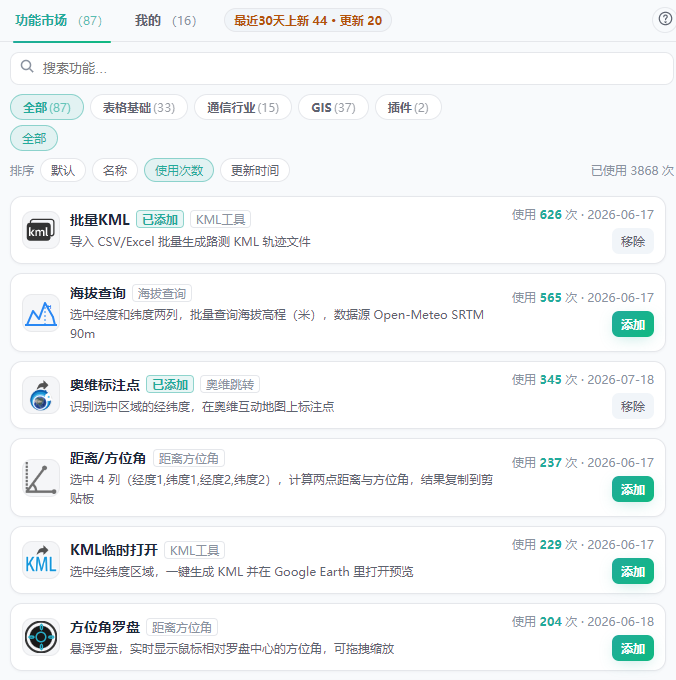Remove 批量KML with 移除 button
The height and width of the screenshot is (680, 676).
point(633,241)
